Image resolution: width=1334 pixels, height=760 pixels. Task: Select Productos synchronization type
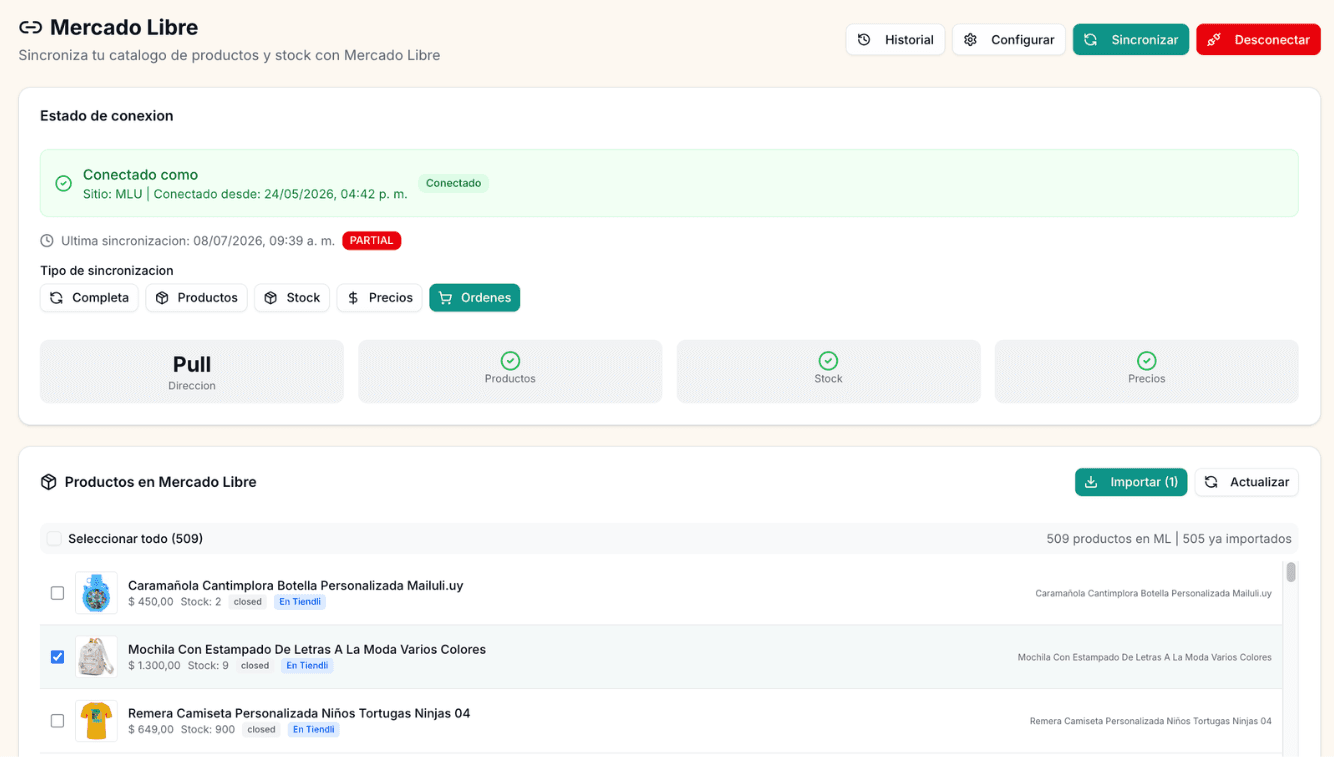[x=196, y=298]
